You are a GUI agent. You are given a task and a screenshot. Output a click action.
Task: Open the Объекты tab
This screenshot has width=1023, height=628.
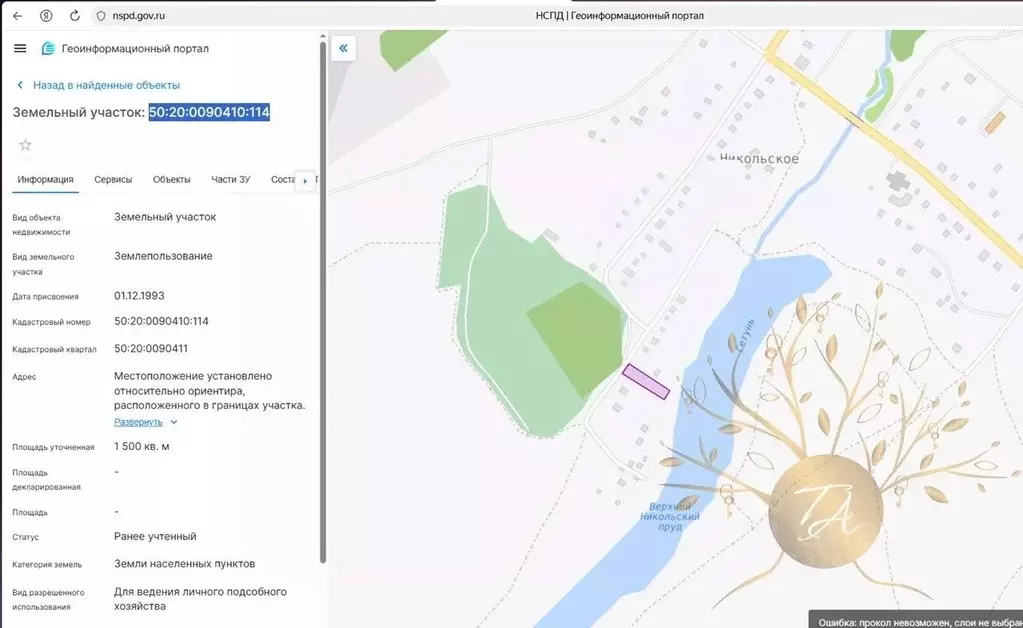pyautogui.click(x=172, y=180)
